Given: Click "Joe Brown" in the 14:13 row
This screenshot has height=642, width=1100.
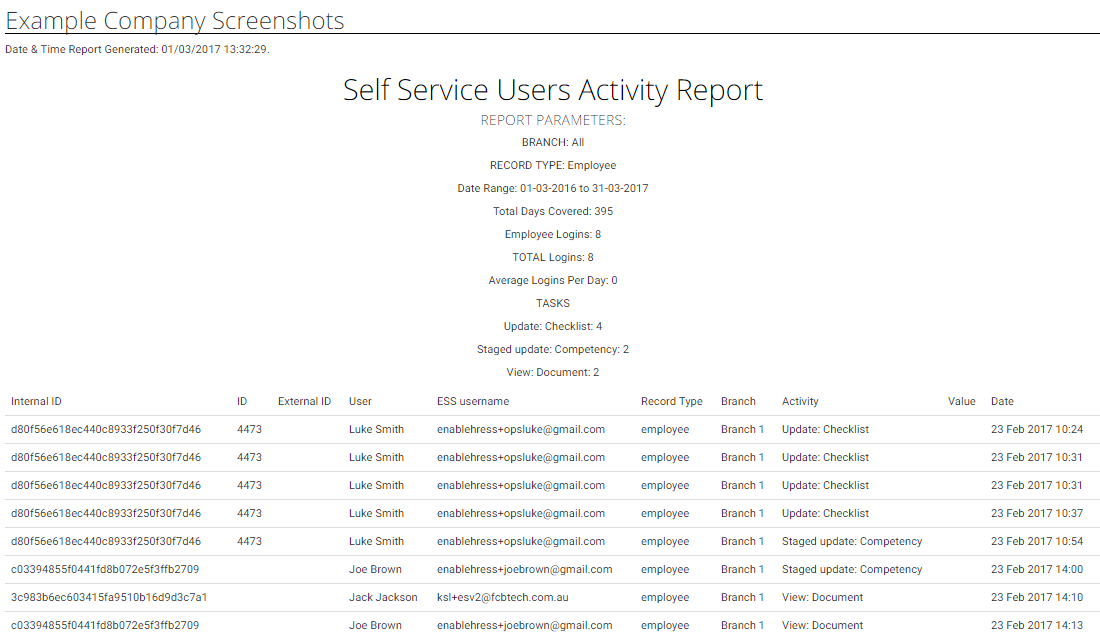Looking at the screenshot, I should (x=375, y=626).
